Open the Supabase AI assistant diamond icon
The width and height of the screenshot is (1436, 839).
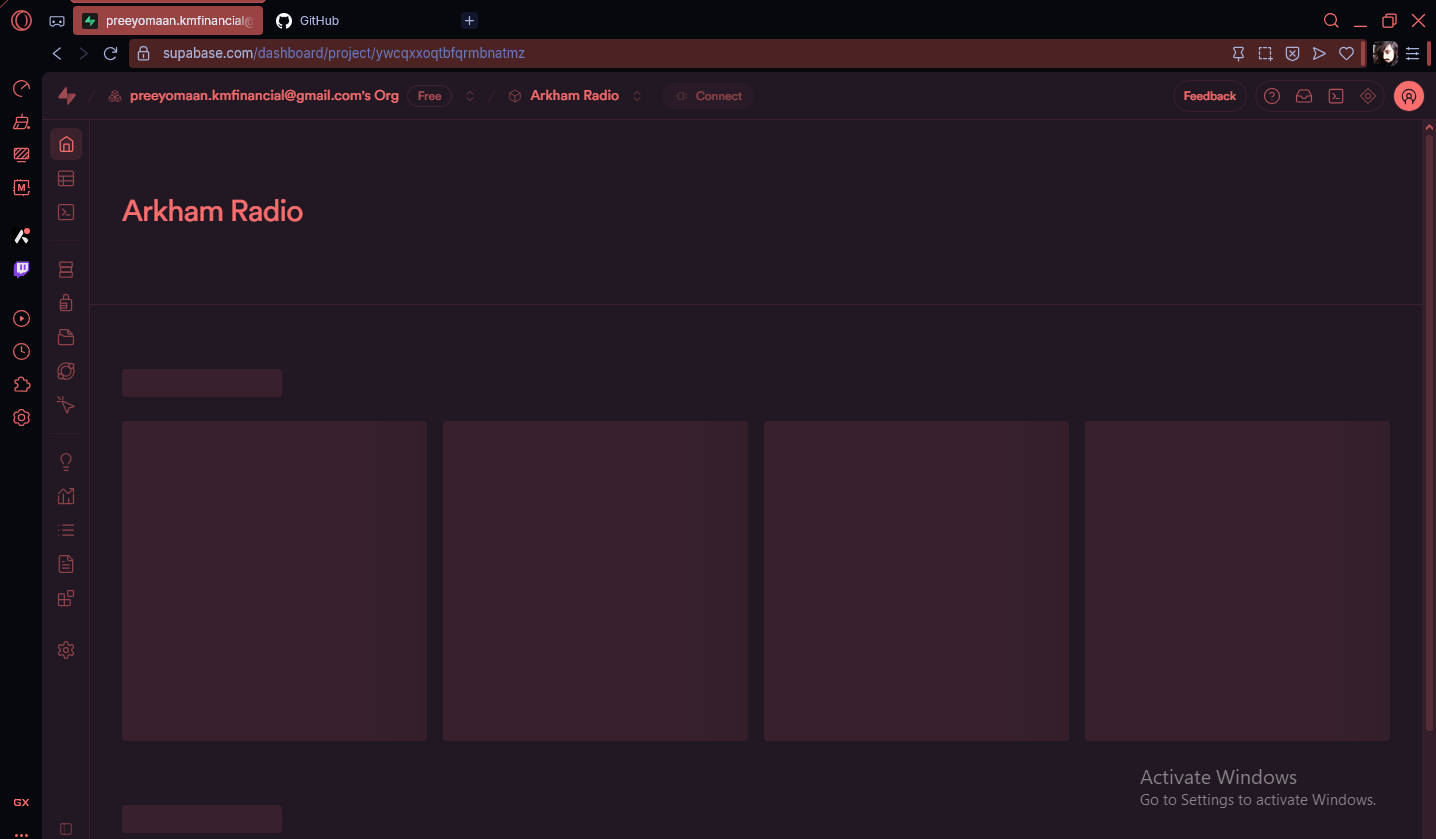1368,96
